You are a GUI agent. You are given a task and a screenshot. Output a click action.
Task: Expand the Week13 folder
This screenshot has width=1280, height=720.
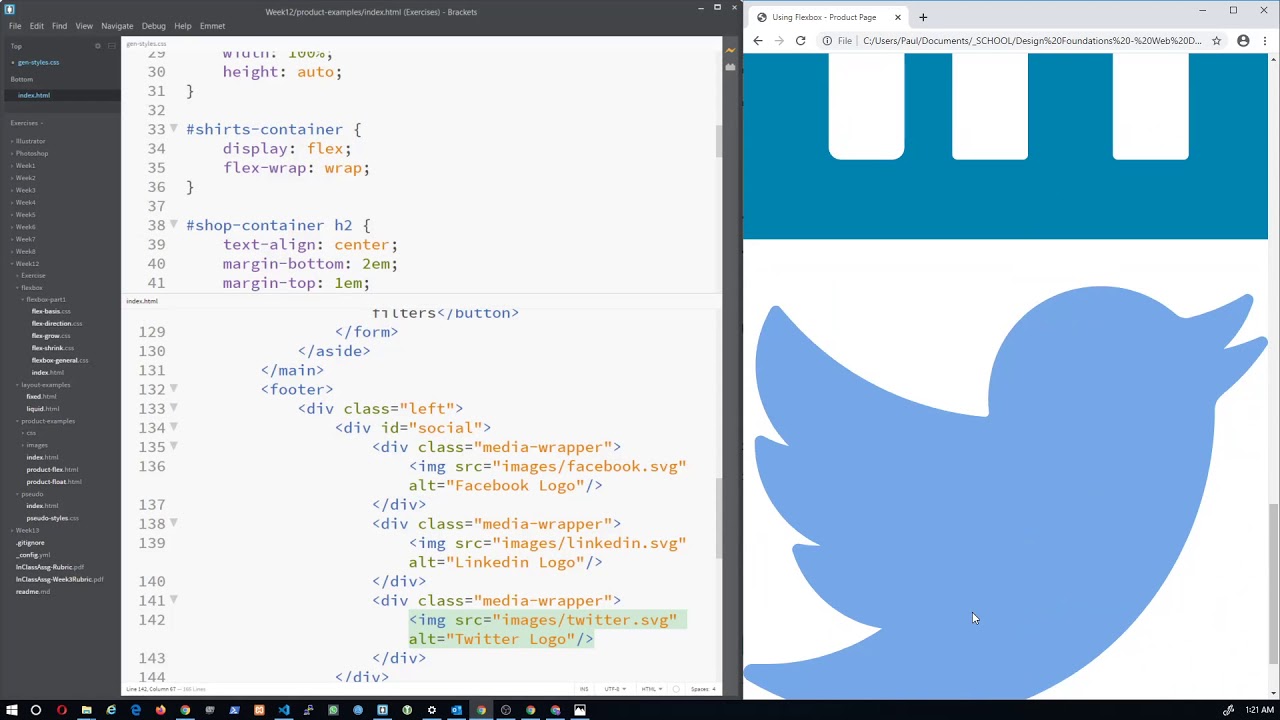(x=27, y=530)
